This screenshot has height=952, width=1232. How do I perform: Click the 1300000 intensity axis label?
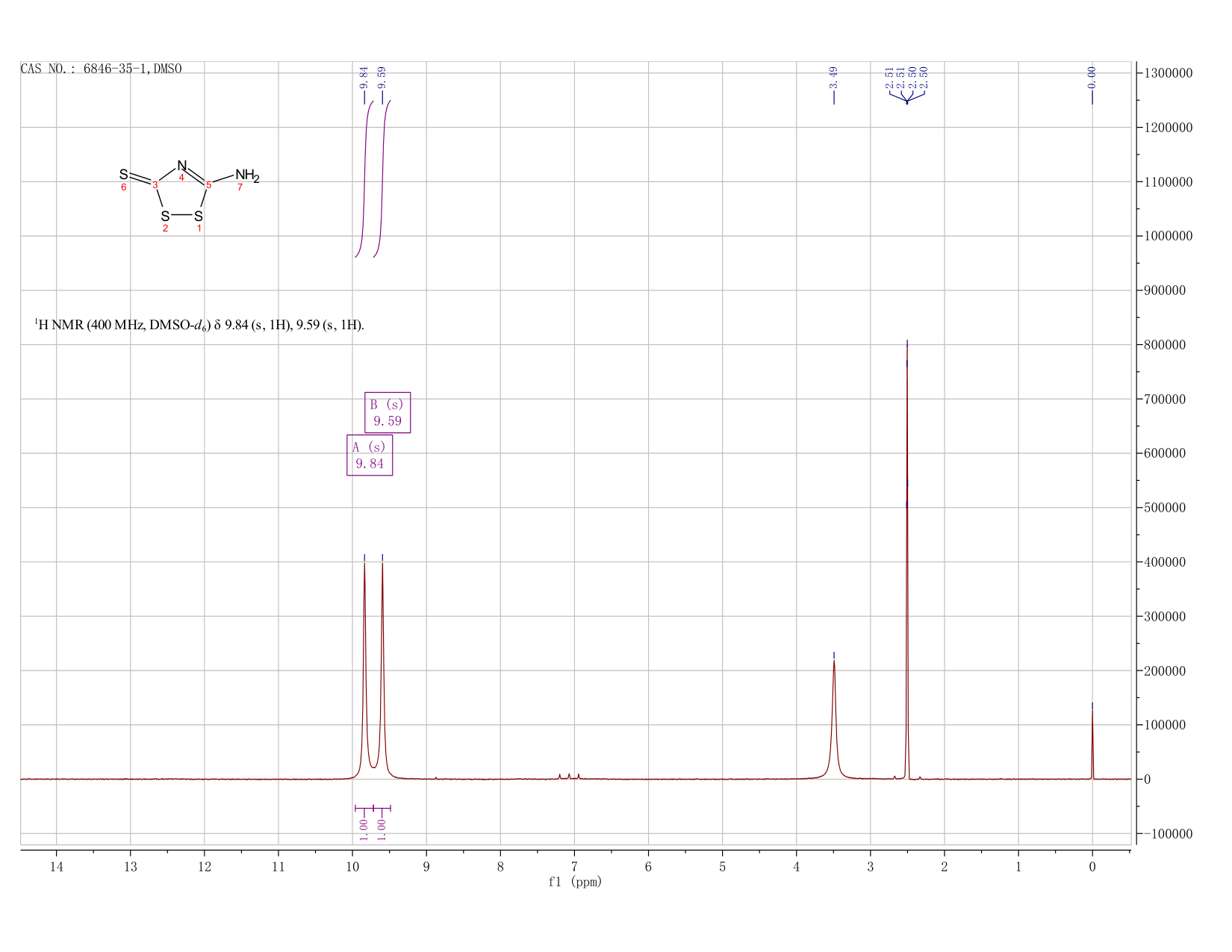[x=1167, y=73]
